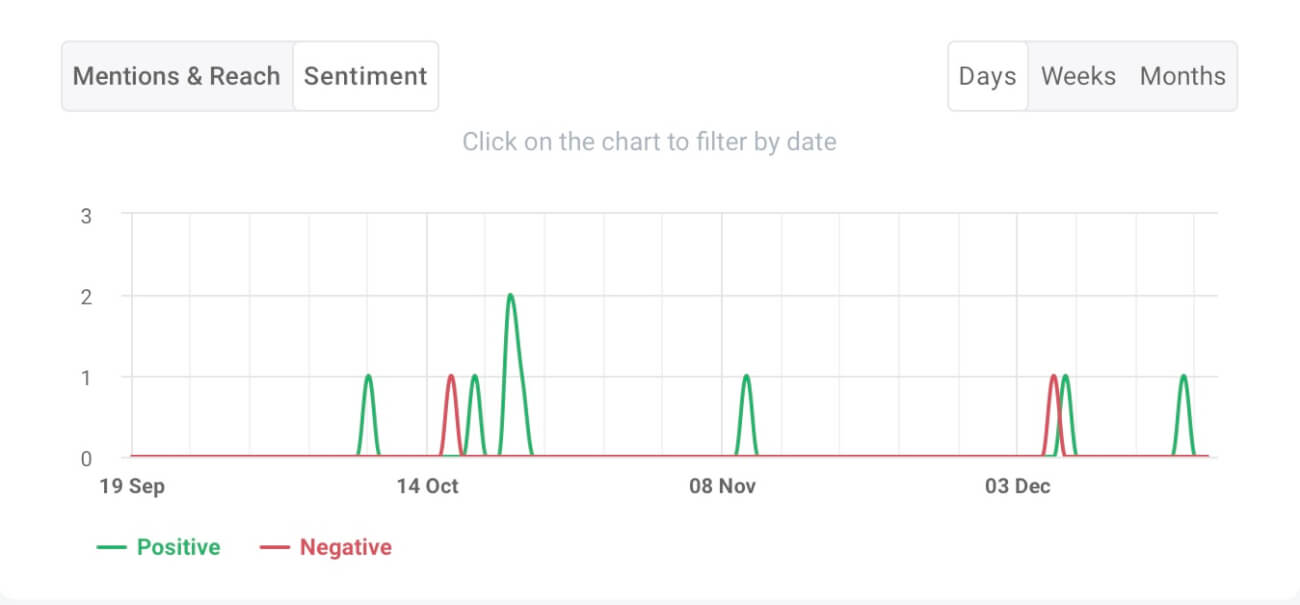Switch chart to Weeks view
1300x605 pixels.
pyautogui.click(x=1078, y=75)
